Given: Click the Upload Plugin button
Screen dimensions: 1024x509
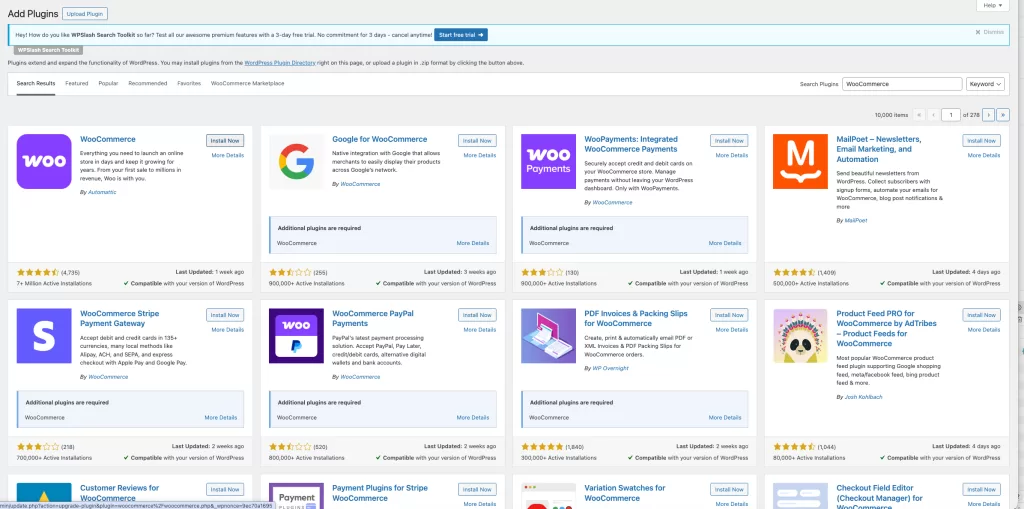Looking at the screenshot, I should tap(86, 14).
